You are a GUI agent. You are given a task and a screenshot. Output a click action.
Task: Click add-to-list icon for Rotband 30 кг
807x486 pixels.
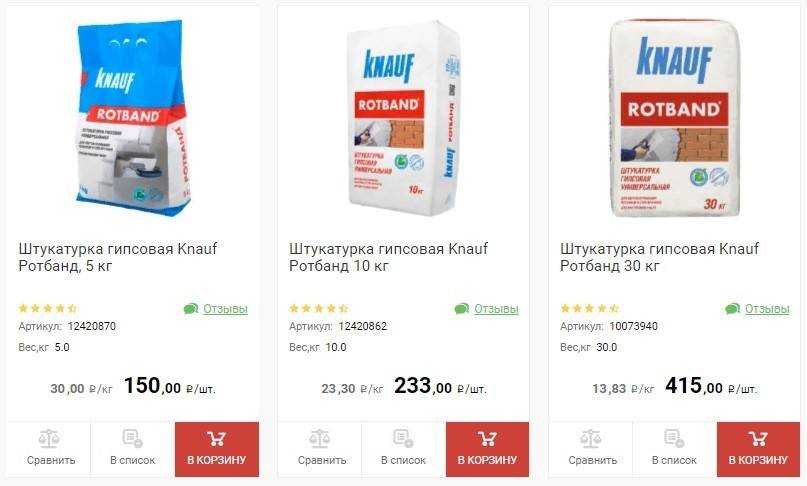[x=674, y=439]
